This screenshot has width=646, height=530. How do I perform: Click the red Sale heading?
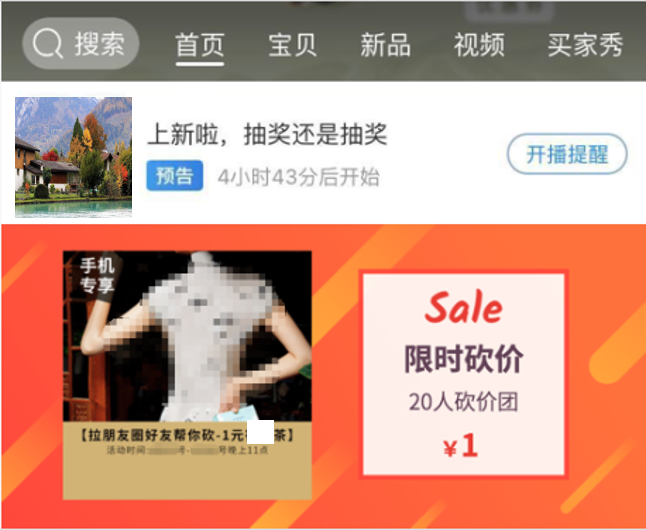tap(464, 307)
